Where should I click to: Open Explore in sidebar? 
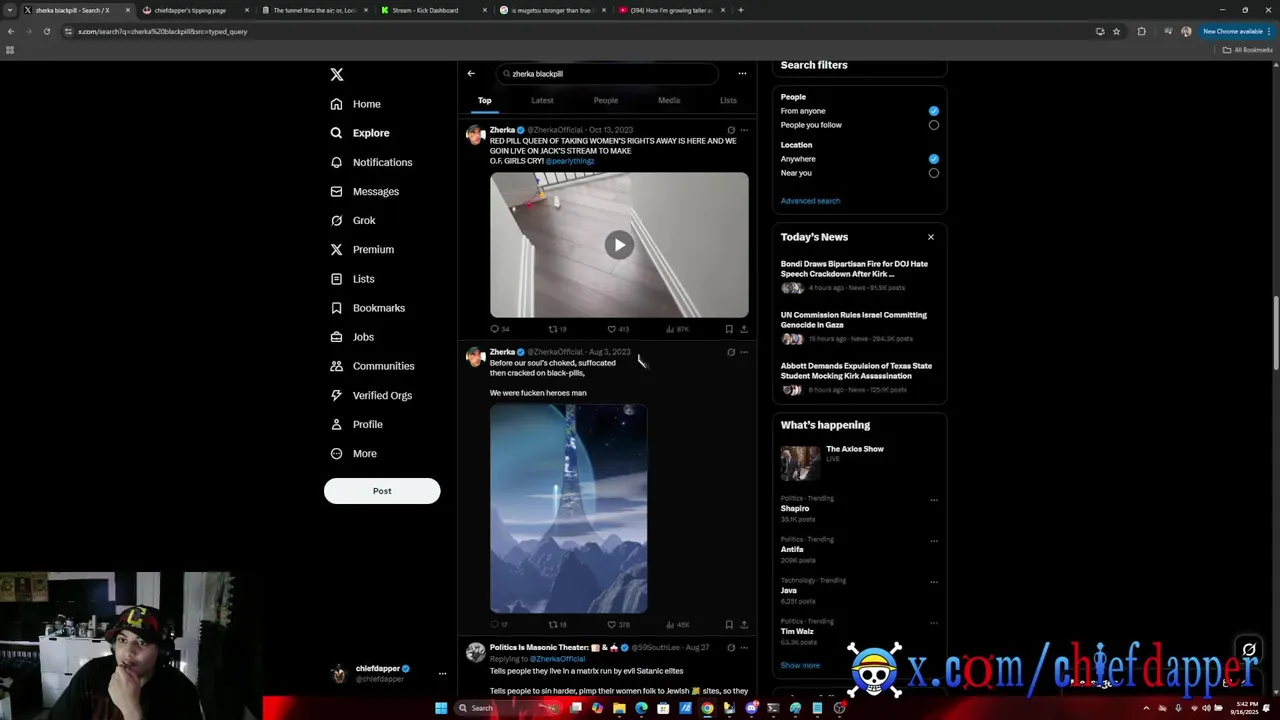pyautogui.click(x=360, y=133)
